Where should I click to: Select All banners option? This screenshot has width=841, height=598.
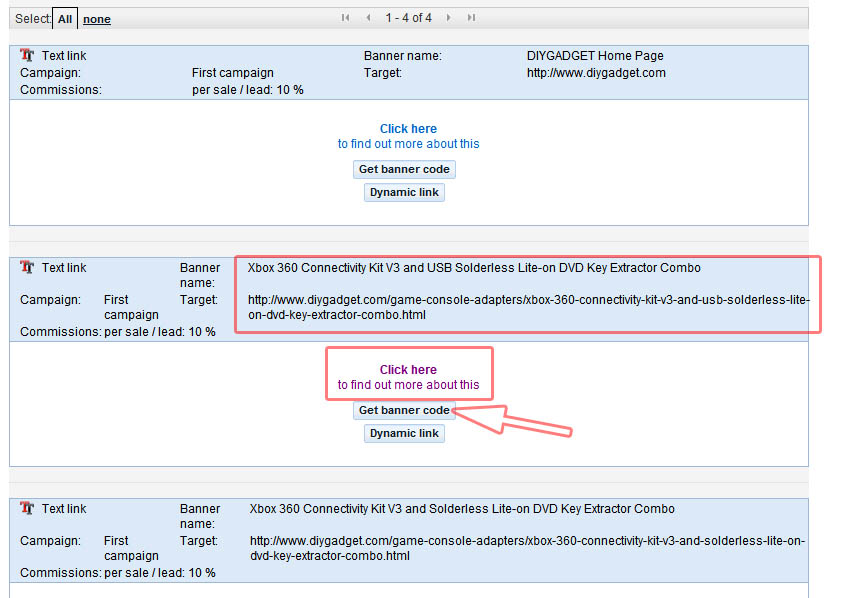(65, 19)
